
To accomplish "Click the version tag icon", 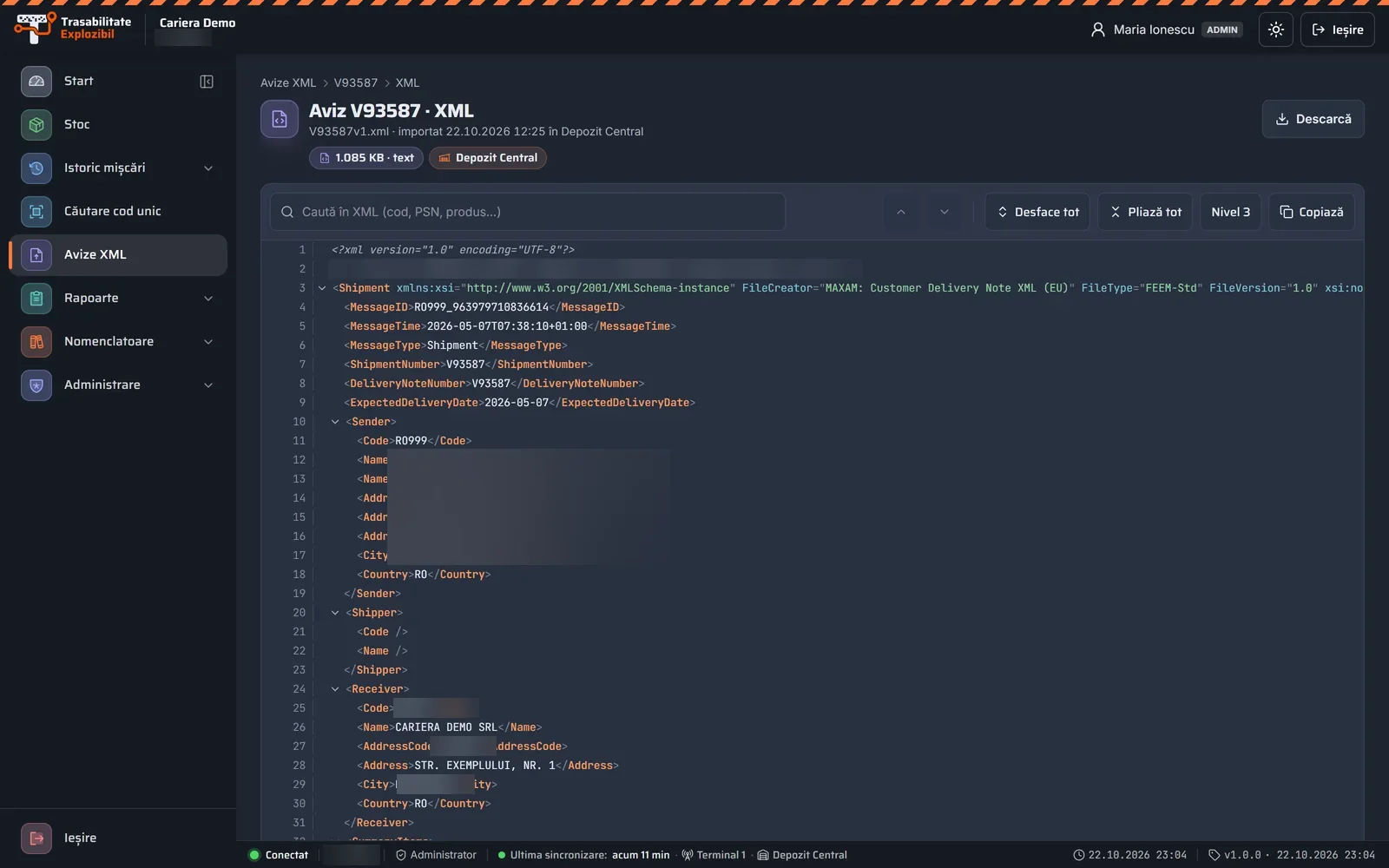I will [x=1215, y=855].
